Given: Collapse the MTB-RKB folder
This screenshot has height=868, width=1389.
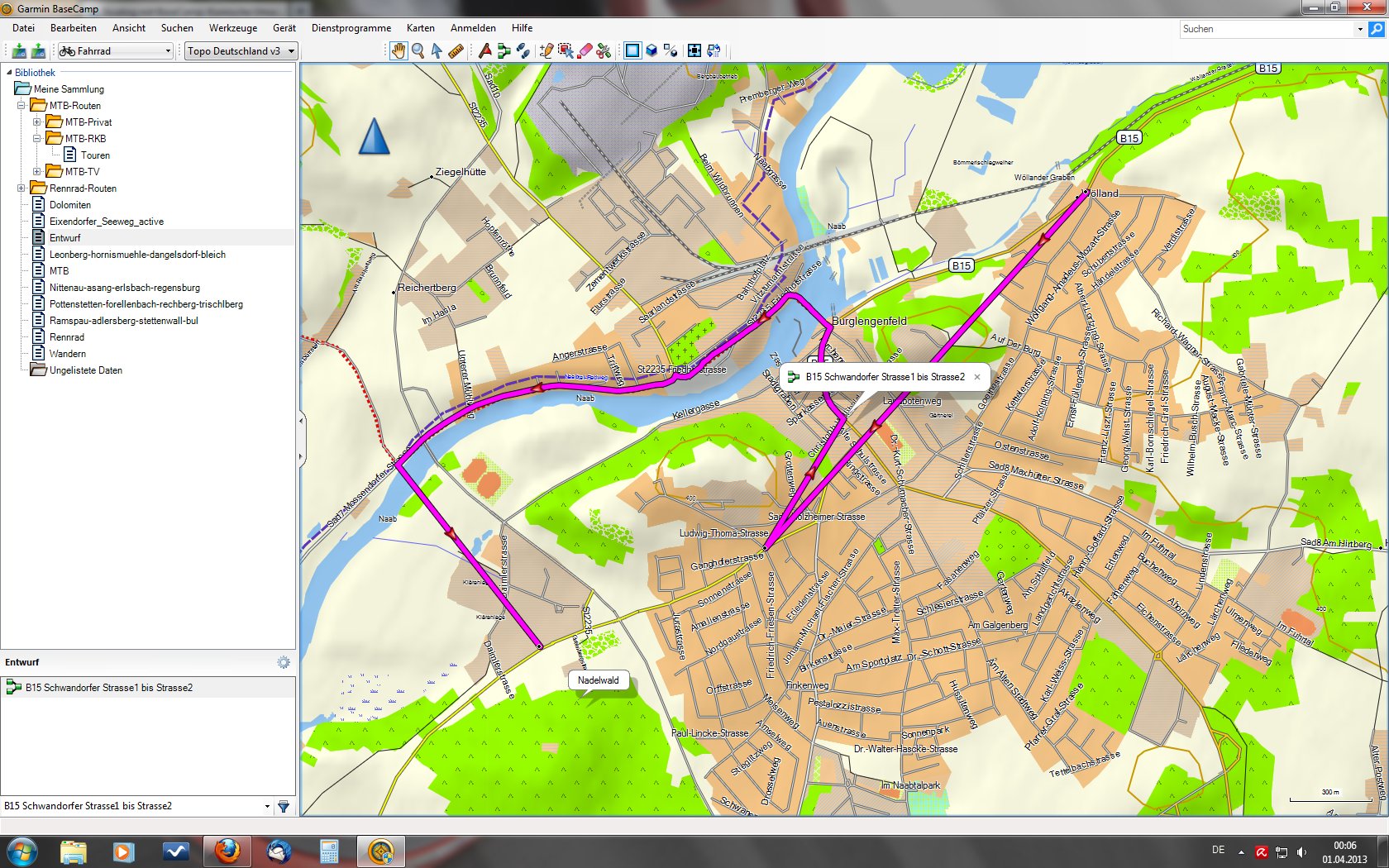Looking at the screenshot, I should 37,139.
